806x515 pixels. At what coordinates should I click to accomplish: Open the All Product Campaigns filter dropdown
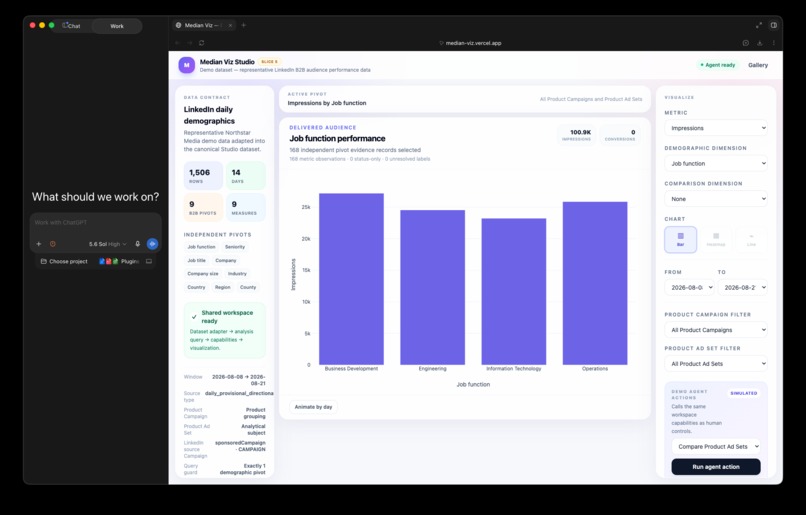(x=716, y=330)
